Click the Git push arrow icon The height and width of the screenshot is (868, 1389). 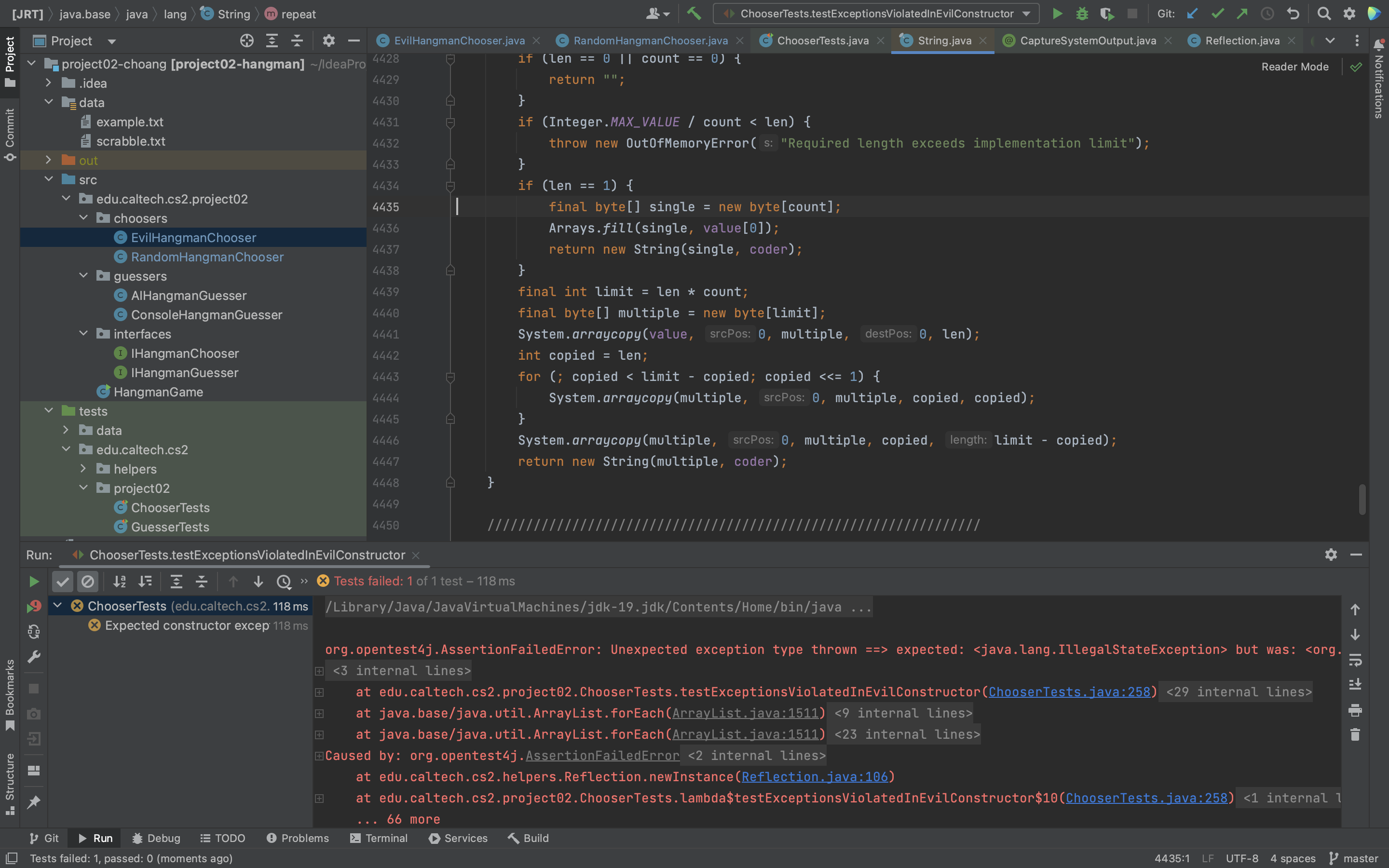point(1242,14)
